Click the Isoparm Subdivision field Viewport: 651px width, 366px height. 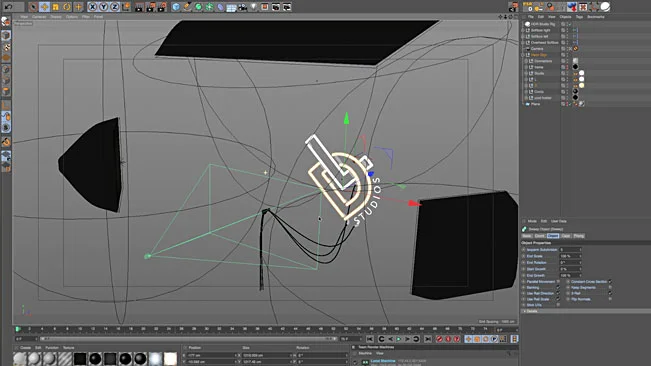click(570, 250)
